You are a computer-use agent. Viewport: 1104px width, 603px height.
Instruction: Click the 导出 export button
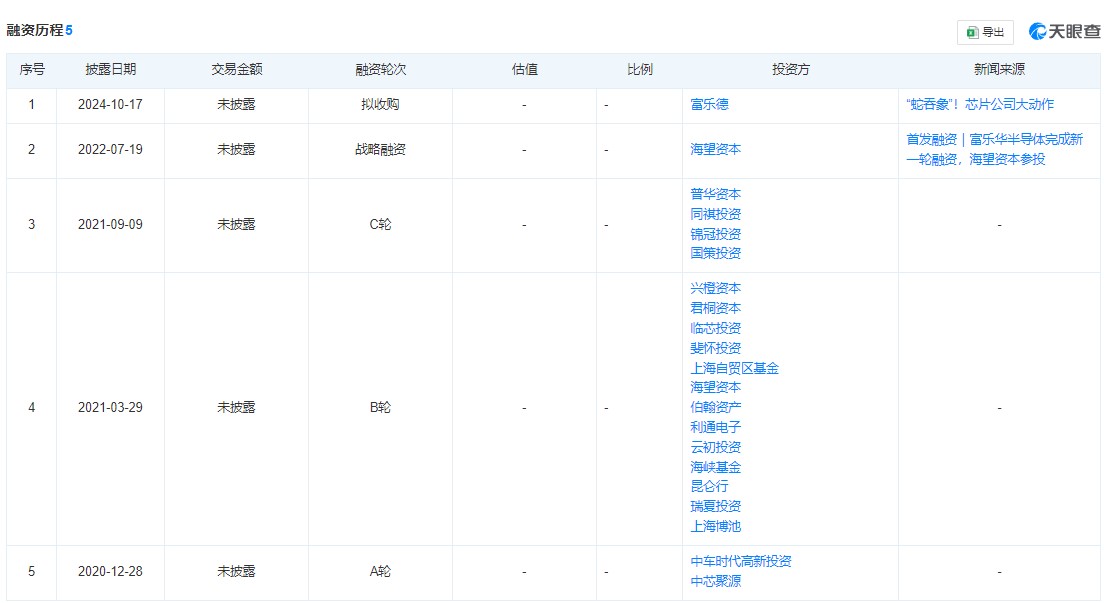(985, 32)
